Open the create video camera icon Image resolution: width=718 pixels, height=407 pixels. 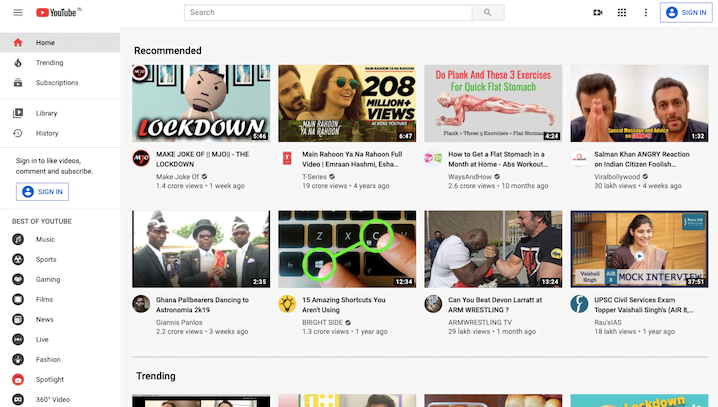[x=598, y=12]
